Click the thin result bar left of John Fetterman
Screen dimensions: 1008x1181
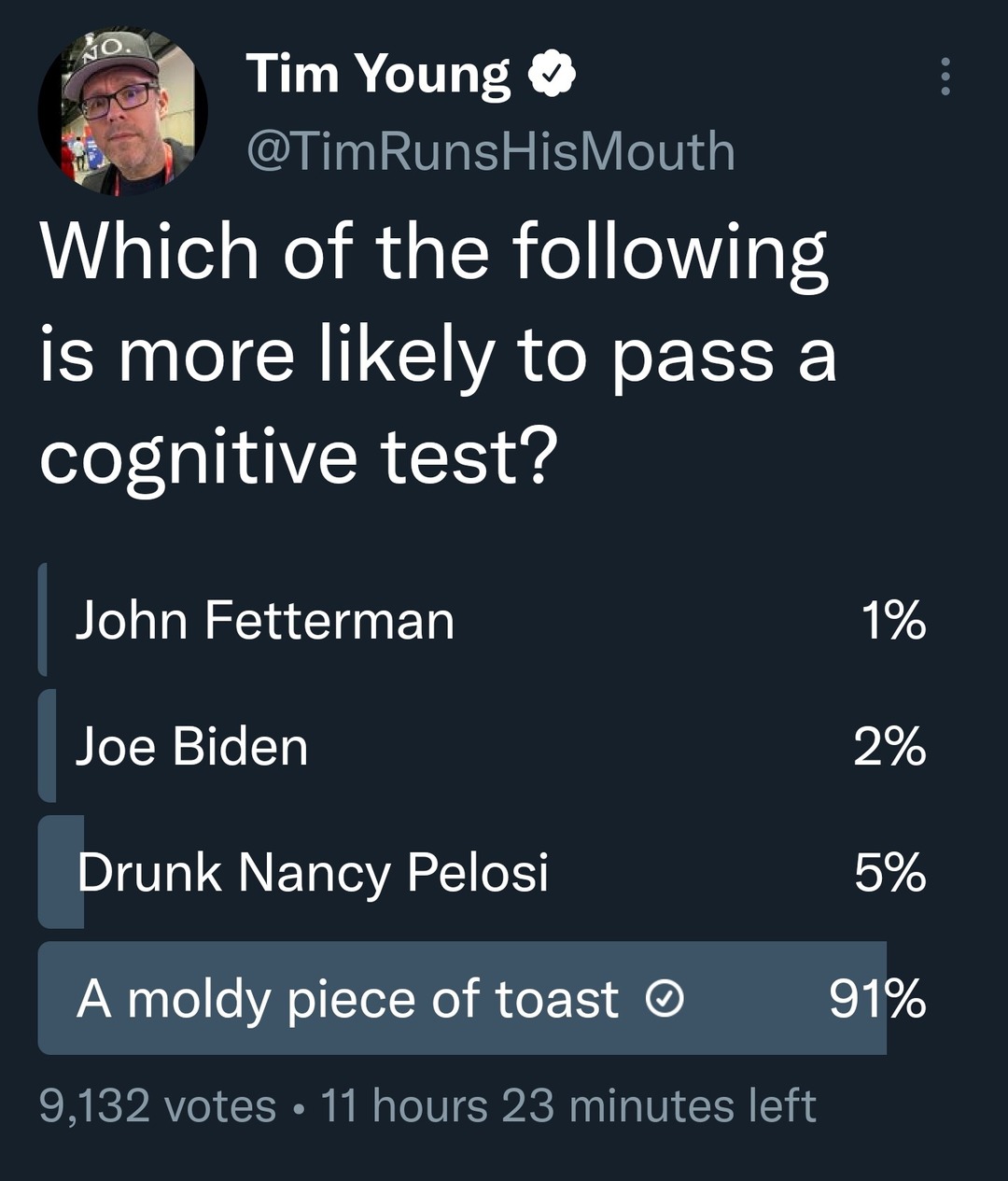point(43,620)
